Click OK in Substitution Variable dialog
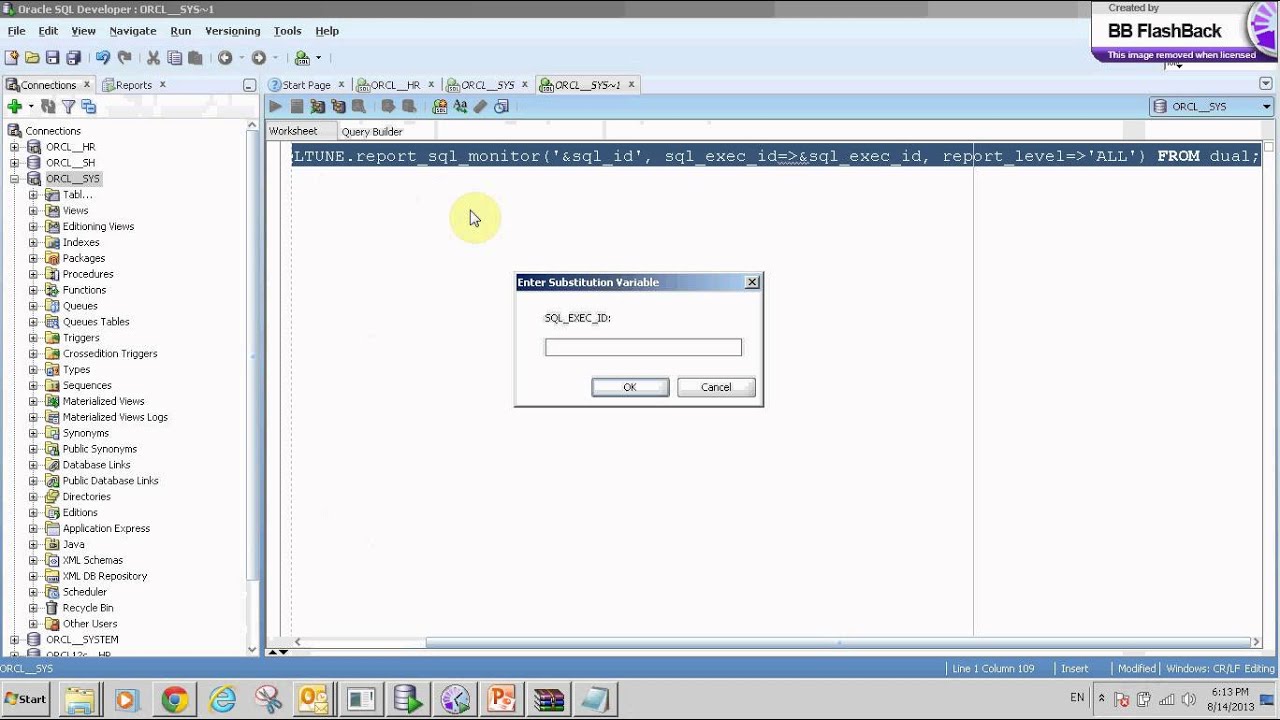Viewport: 1280px width, 720px height. 630,387
